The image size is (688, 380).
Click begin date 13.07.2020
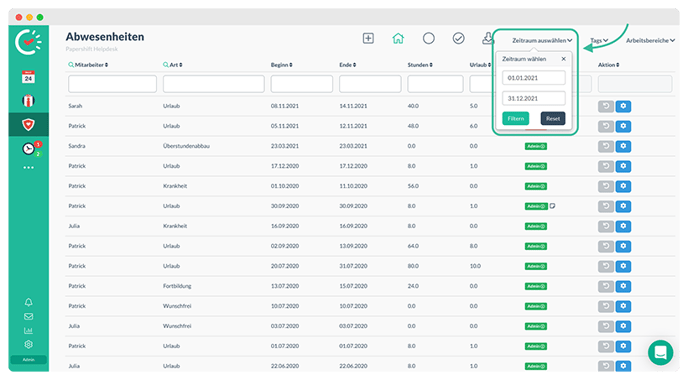(285, 286)
